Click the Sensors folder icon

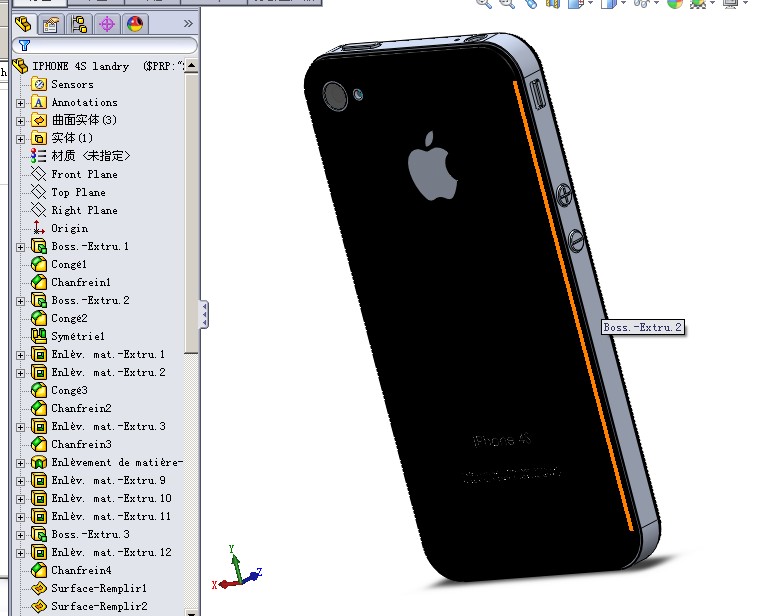pos(39,84)
